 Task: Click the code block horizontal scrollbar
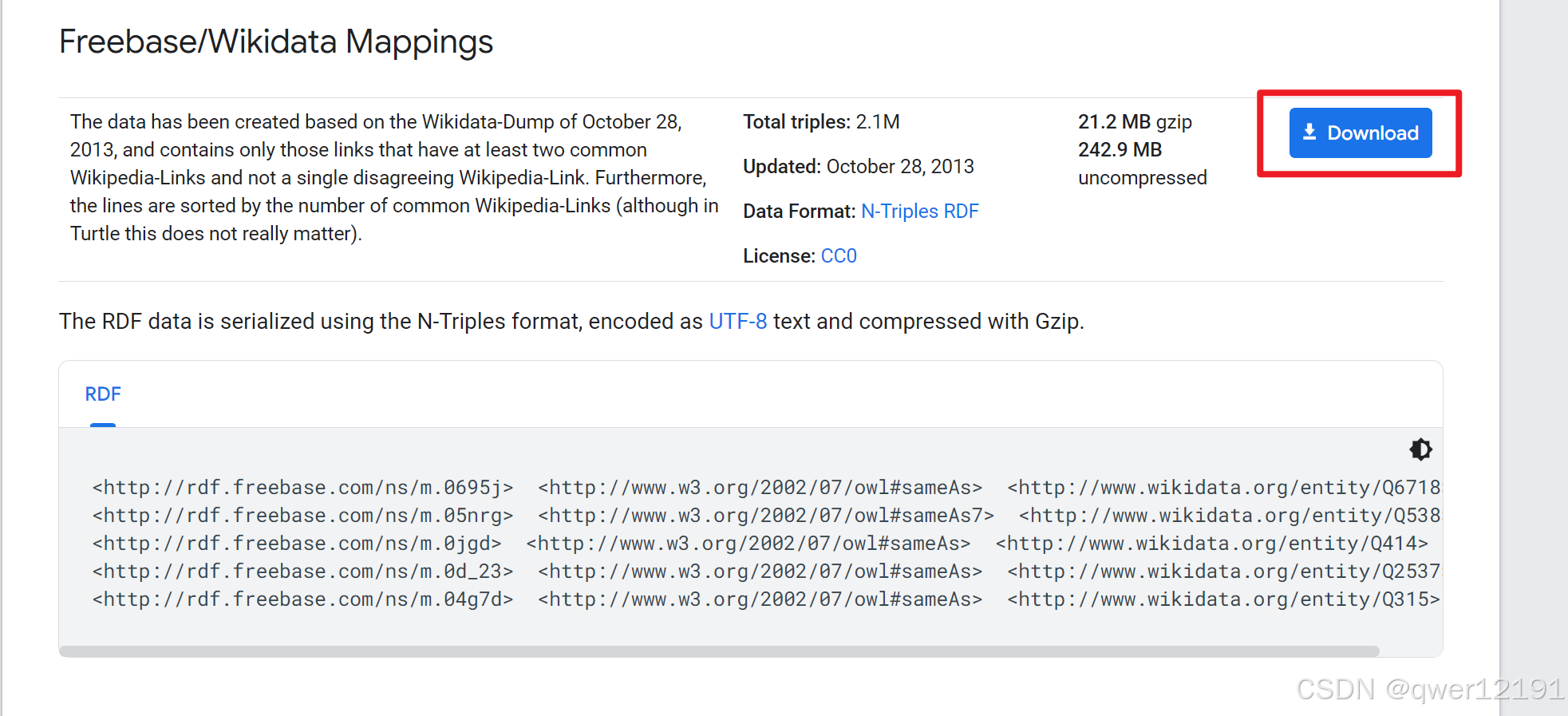(718, 651)
